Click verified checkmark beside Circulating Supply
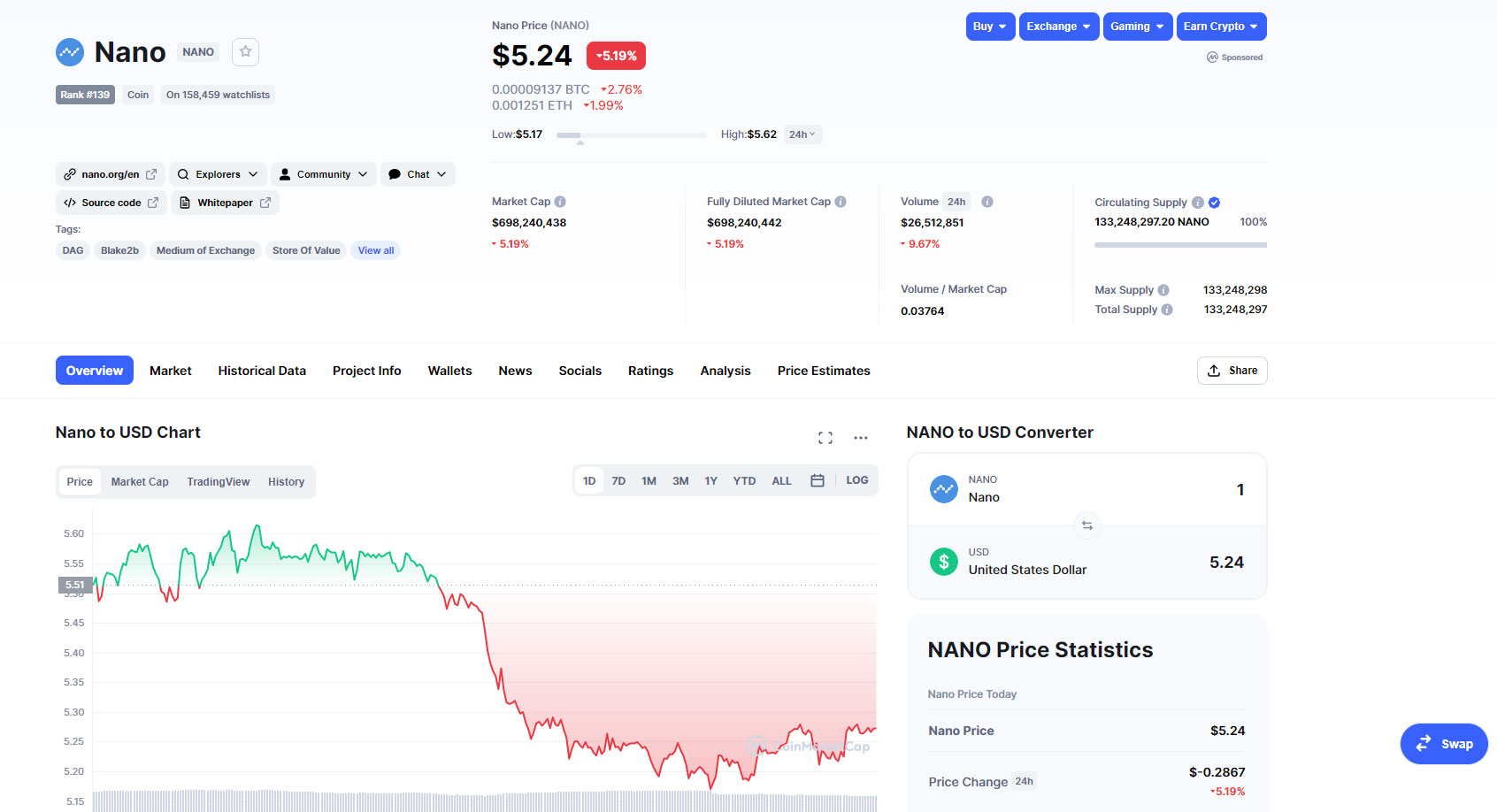 click(1214, 203)
